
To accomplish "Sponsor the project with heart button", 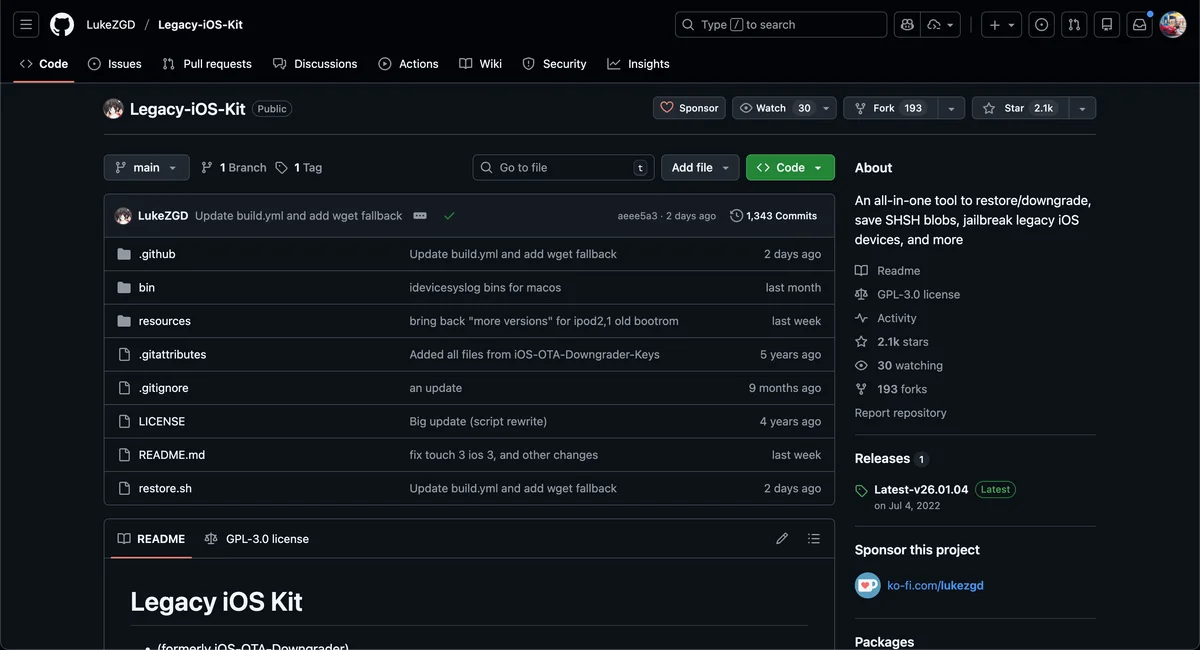I will pyautogui.click(x=689, y=108).
